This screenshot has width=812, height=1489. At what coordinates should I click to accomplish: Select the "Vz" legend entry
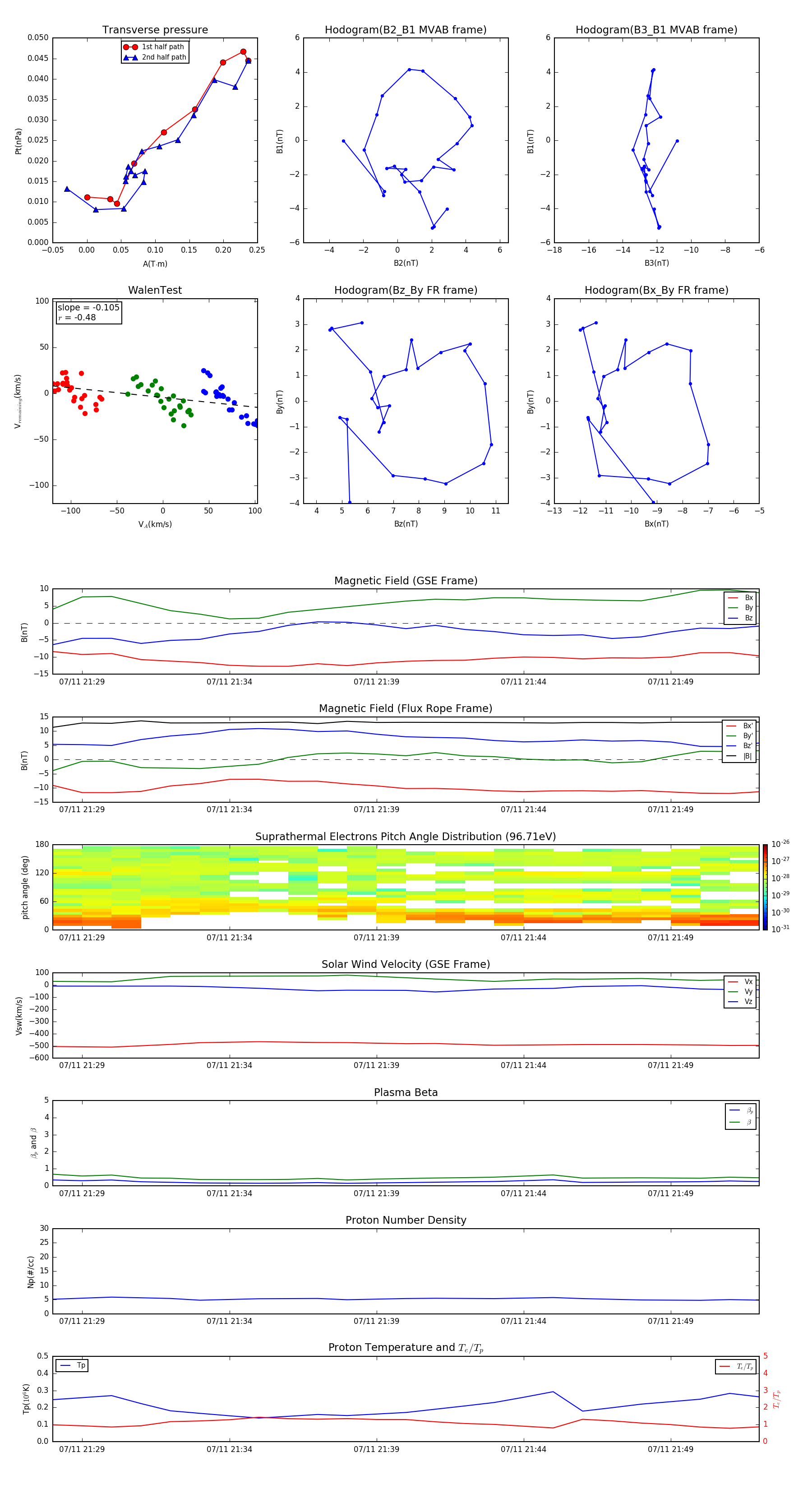[740, 1002]
